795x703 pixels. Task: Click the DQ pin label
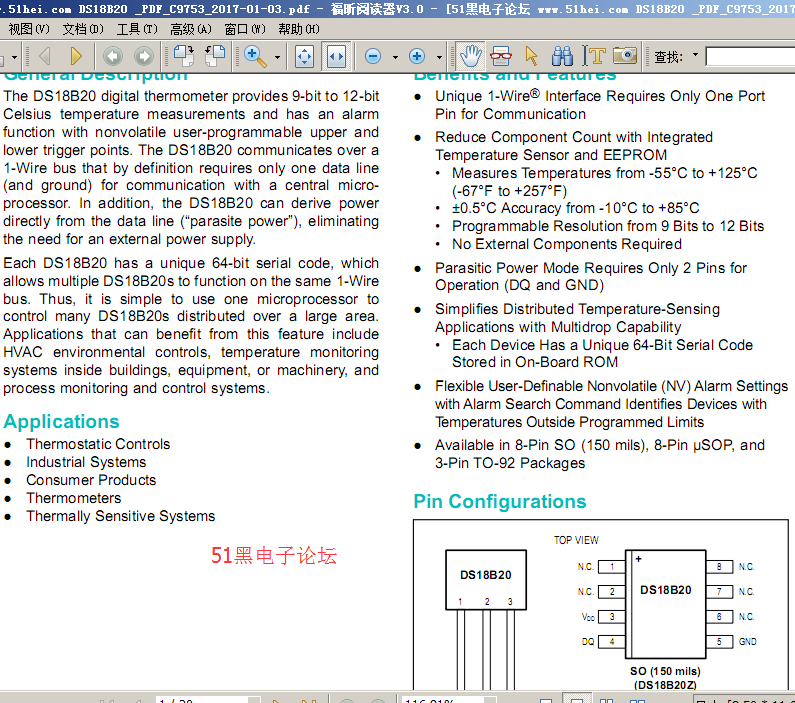coord(588,642)
